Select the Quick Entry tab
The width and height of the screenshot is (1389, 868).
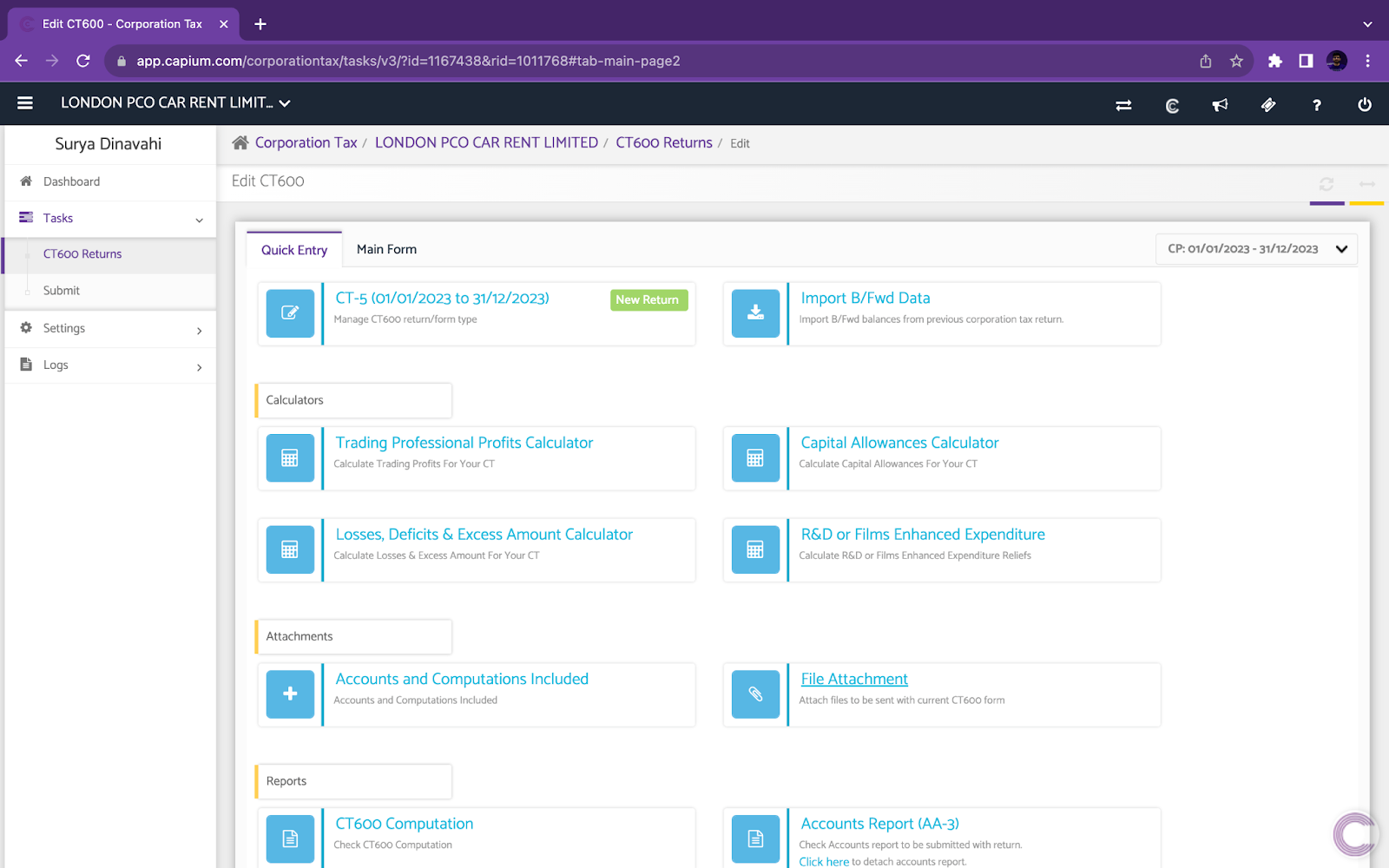294,250
